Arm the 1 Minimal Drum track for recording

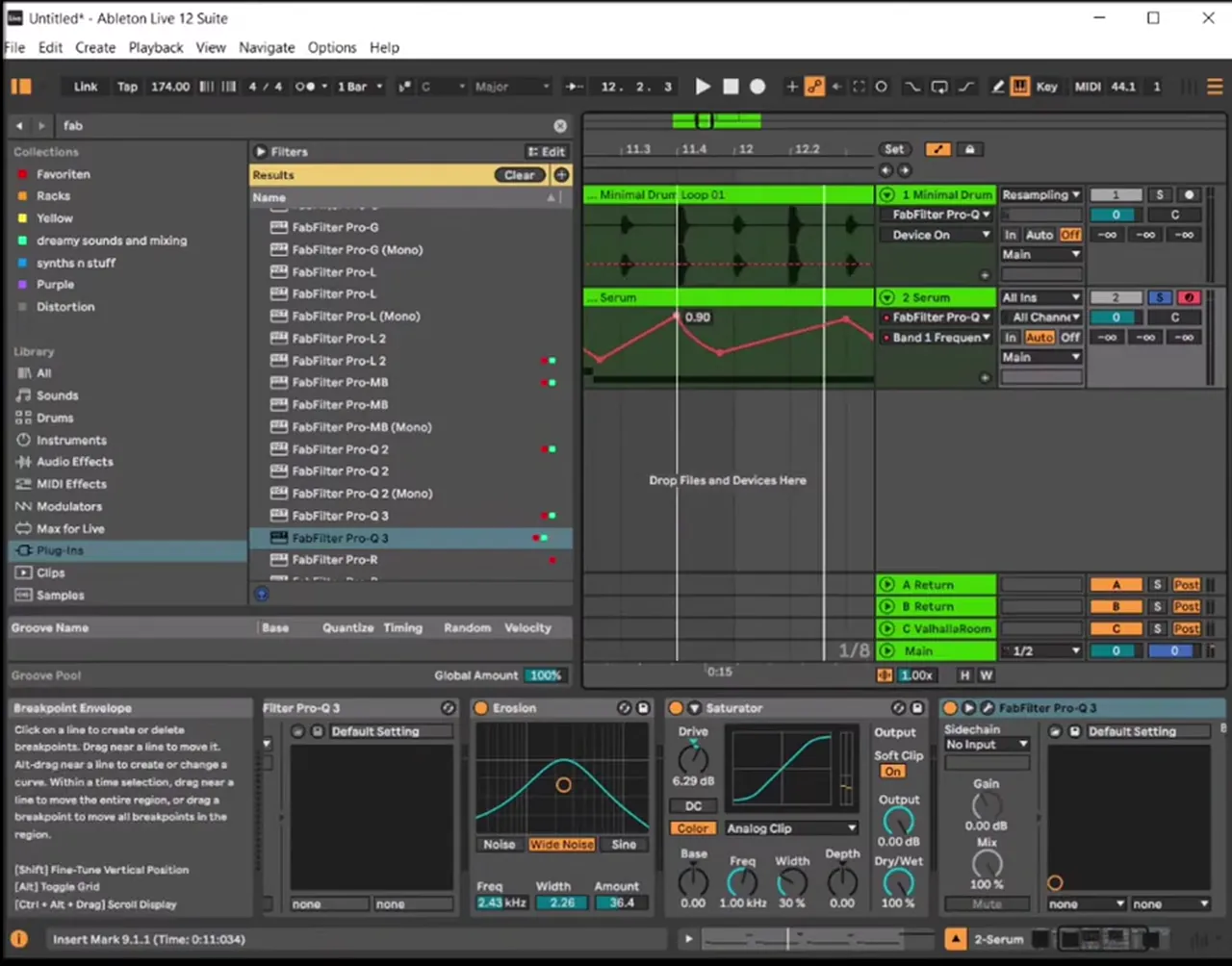pos(1190,194)
